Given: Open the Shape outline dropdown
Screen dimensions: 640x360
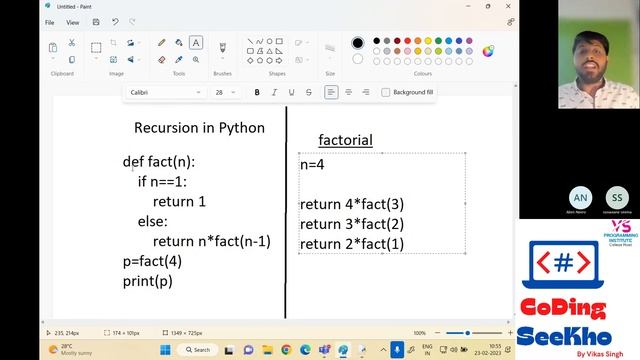Looking at the screenshot, I should point(302,42).
